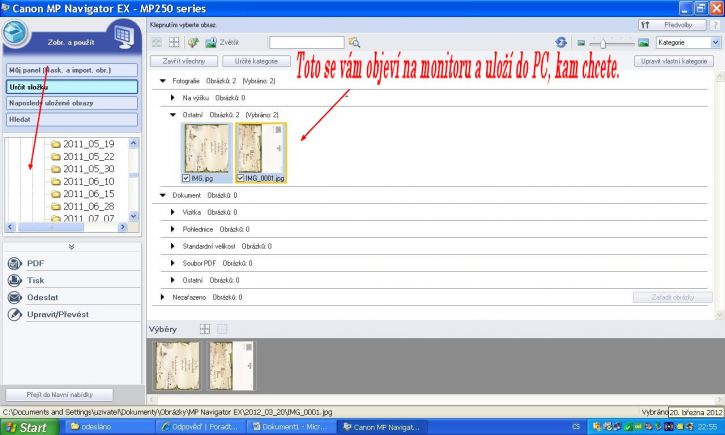Click the scan/import icon at top-left
725x435 pixels.
click(15, 33)
